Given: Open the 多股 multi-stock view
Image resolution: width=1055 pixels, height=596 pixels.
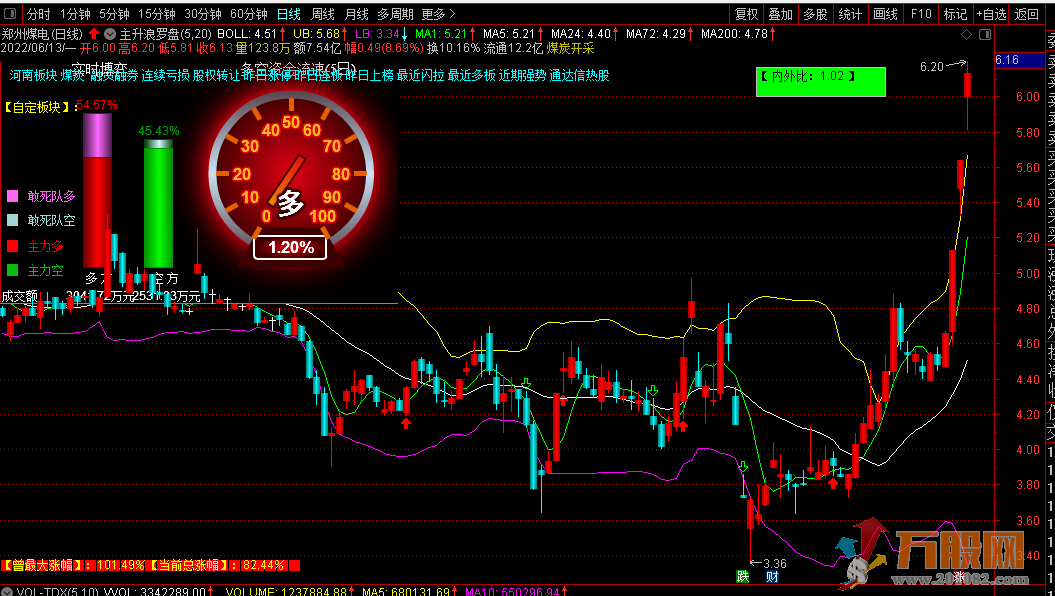Looking at the screenshot, I should 815,13.
